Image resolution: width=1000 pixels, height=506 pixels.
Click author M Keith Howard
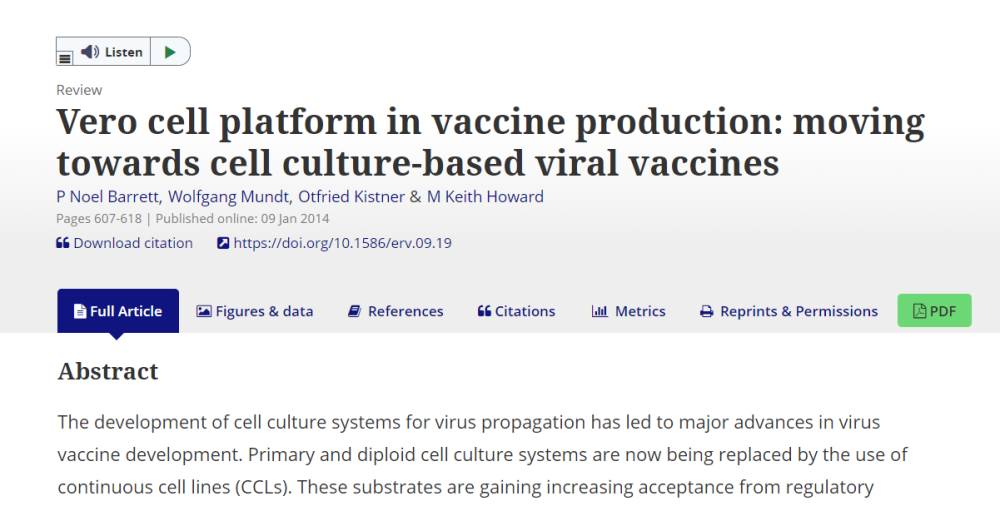(x=485, y=197)
